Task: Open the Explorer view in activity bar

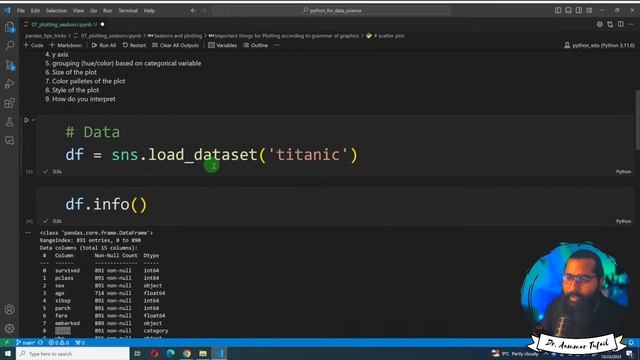Action: [9, 27]
